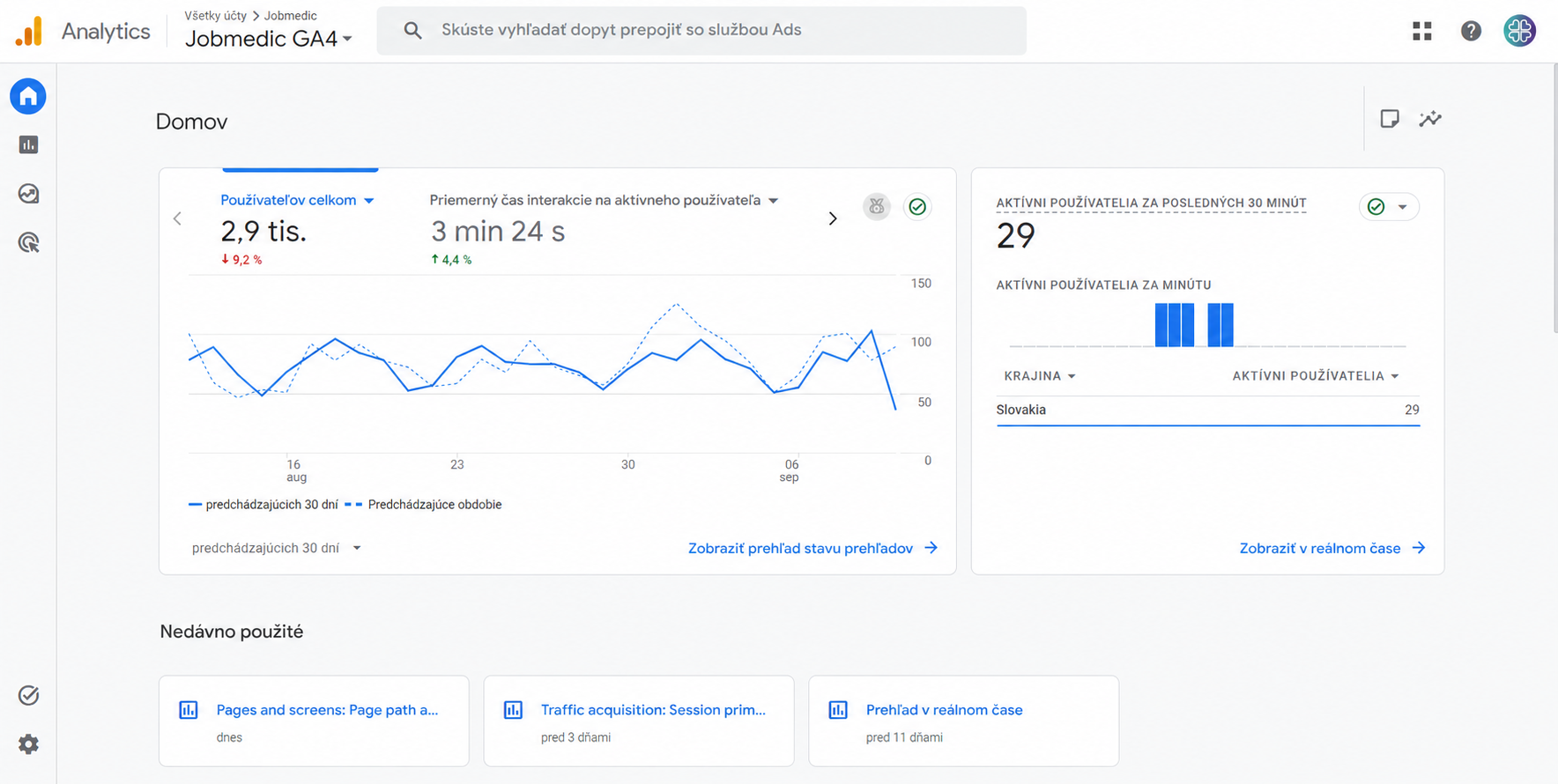The height and width of the screenshot is (784, 1558).
Task: Click the predchádzajúcich 30 dní legend entry
Action: pos(263,505)
